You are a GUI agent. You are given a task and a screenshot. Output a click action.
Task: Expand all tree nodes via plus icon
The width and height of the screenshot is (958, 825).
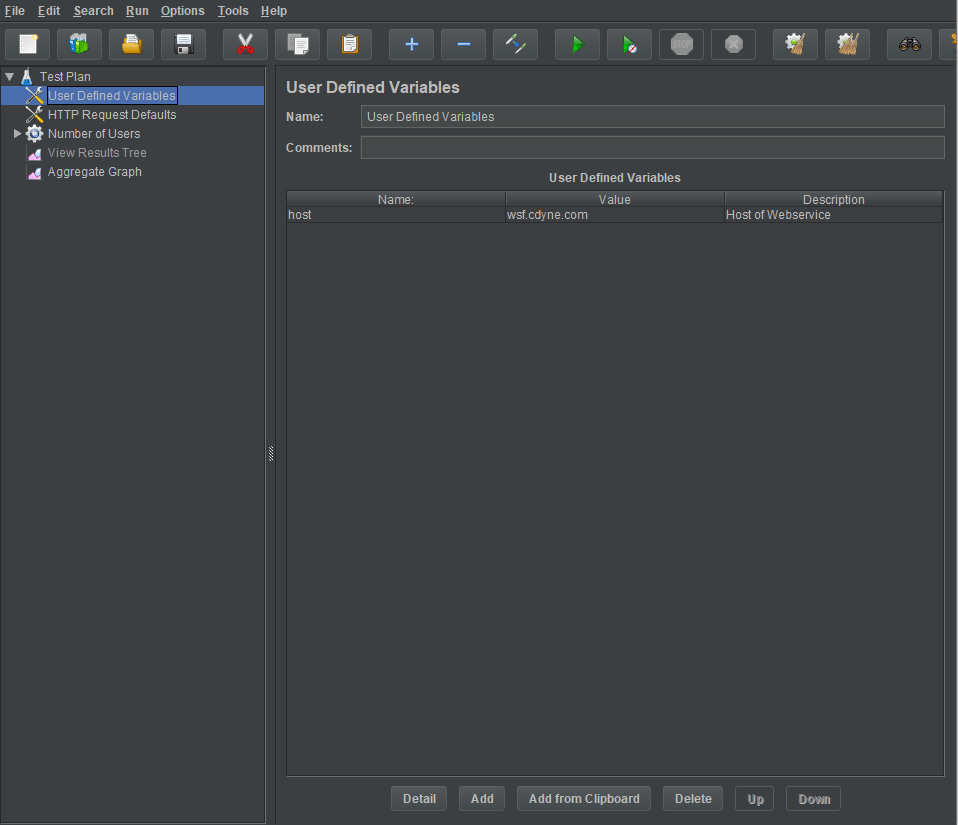click(x=411, y=43)
